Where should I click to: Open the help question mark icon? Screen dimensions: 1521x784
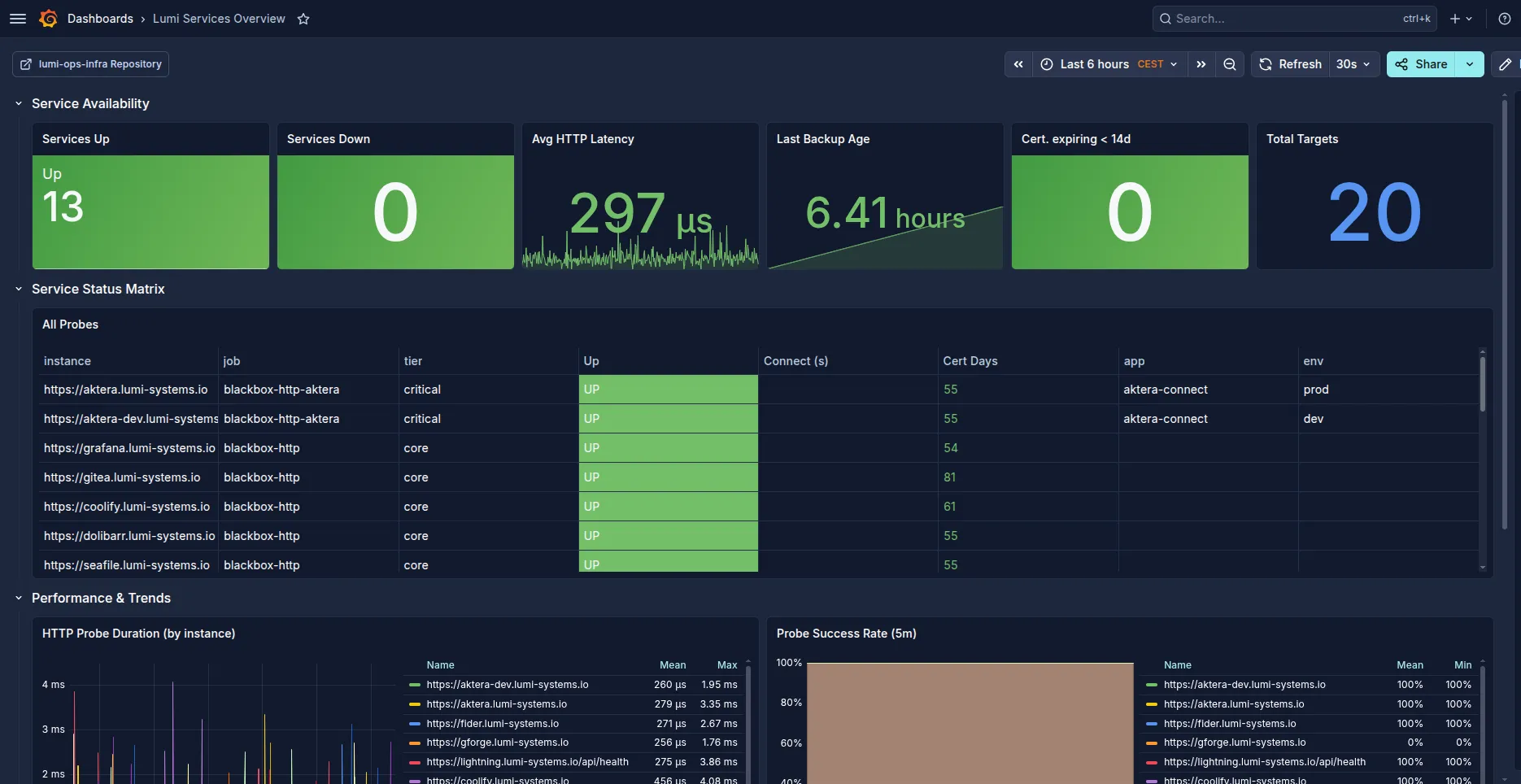pyautogui.click(x=1505, y=19)
